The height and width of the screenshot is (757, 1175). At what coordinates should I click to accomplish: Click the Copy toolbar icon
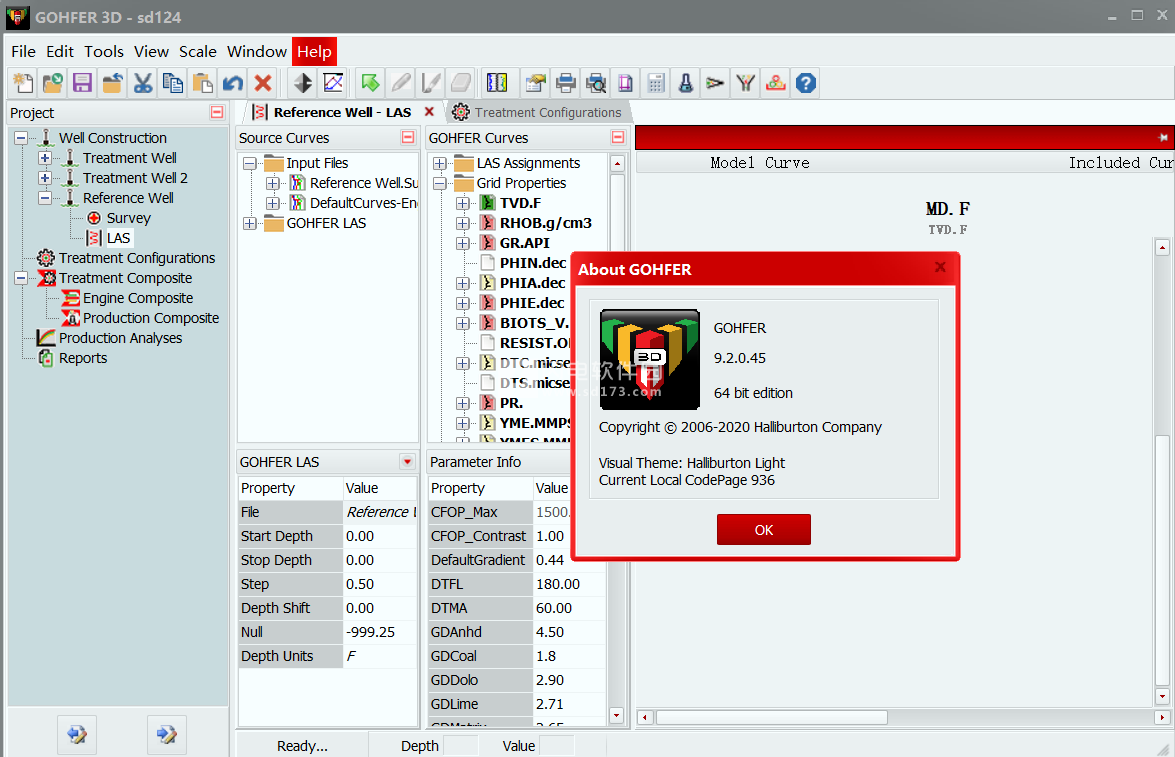172,83
